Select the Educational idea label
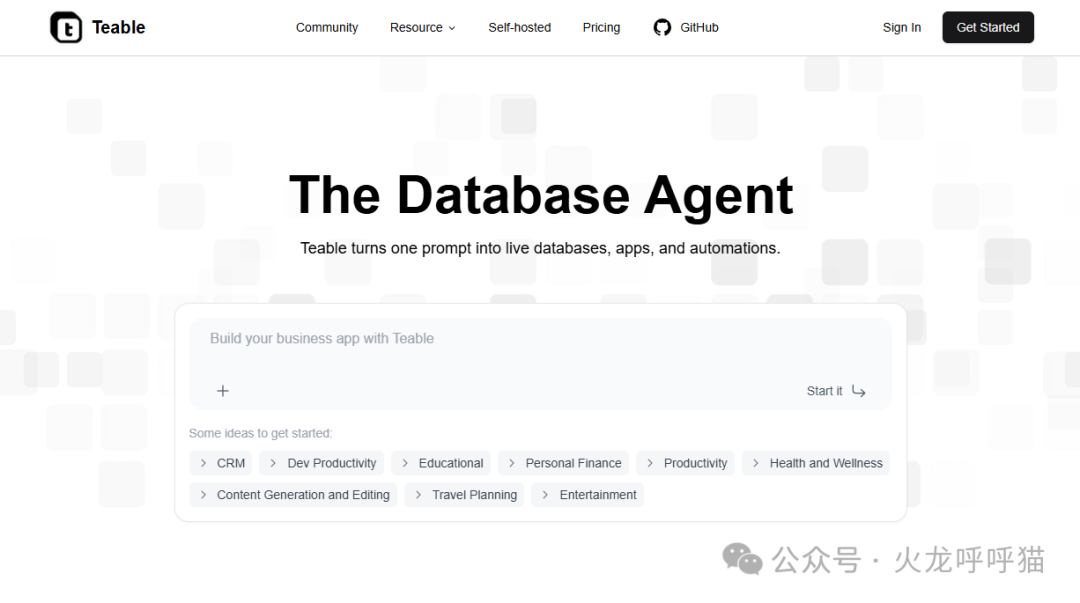The image size is (1080, 603). pyautogui.click(x=451, y=463)
